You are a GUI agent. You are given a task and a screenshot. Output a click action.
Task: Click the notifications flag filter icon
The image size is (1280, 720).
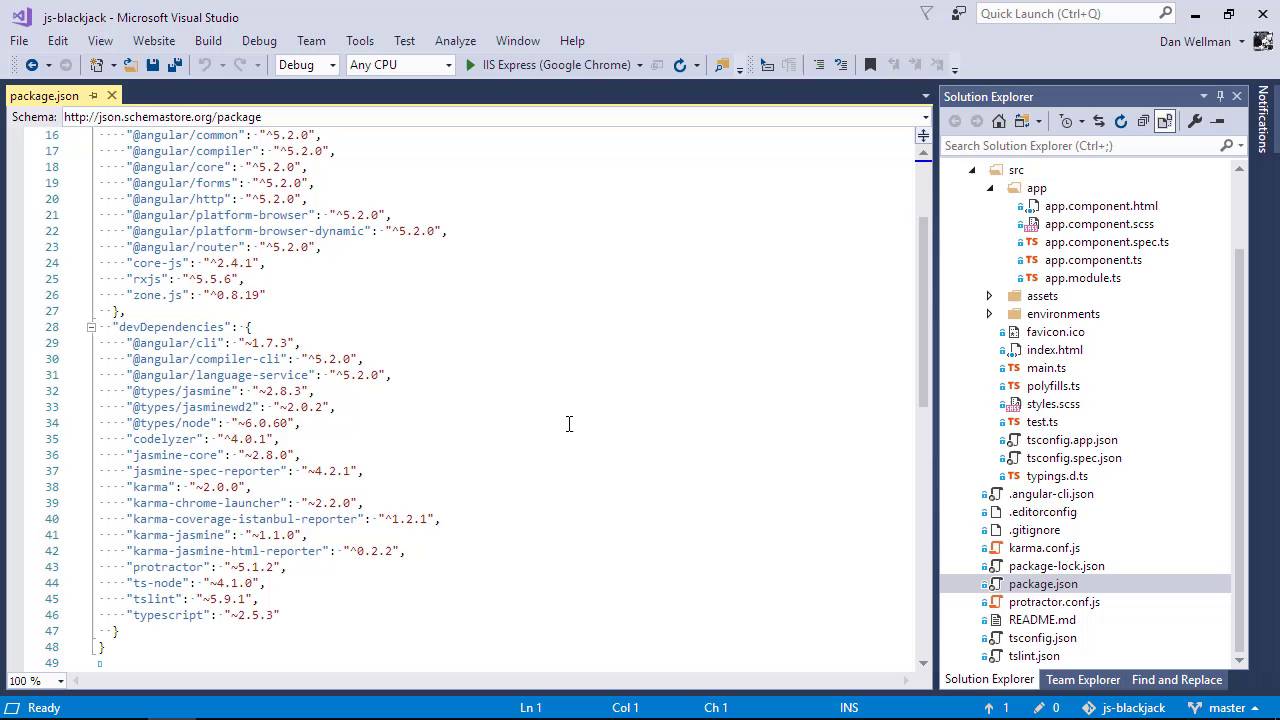[x=927, y=14]
